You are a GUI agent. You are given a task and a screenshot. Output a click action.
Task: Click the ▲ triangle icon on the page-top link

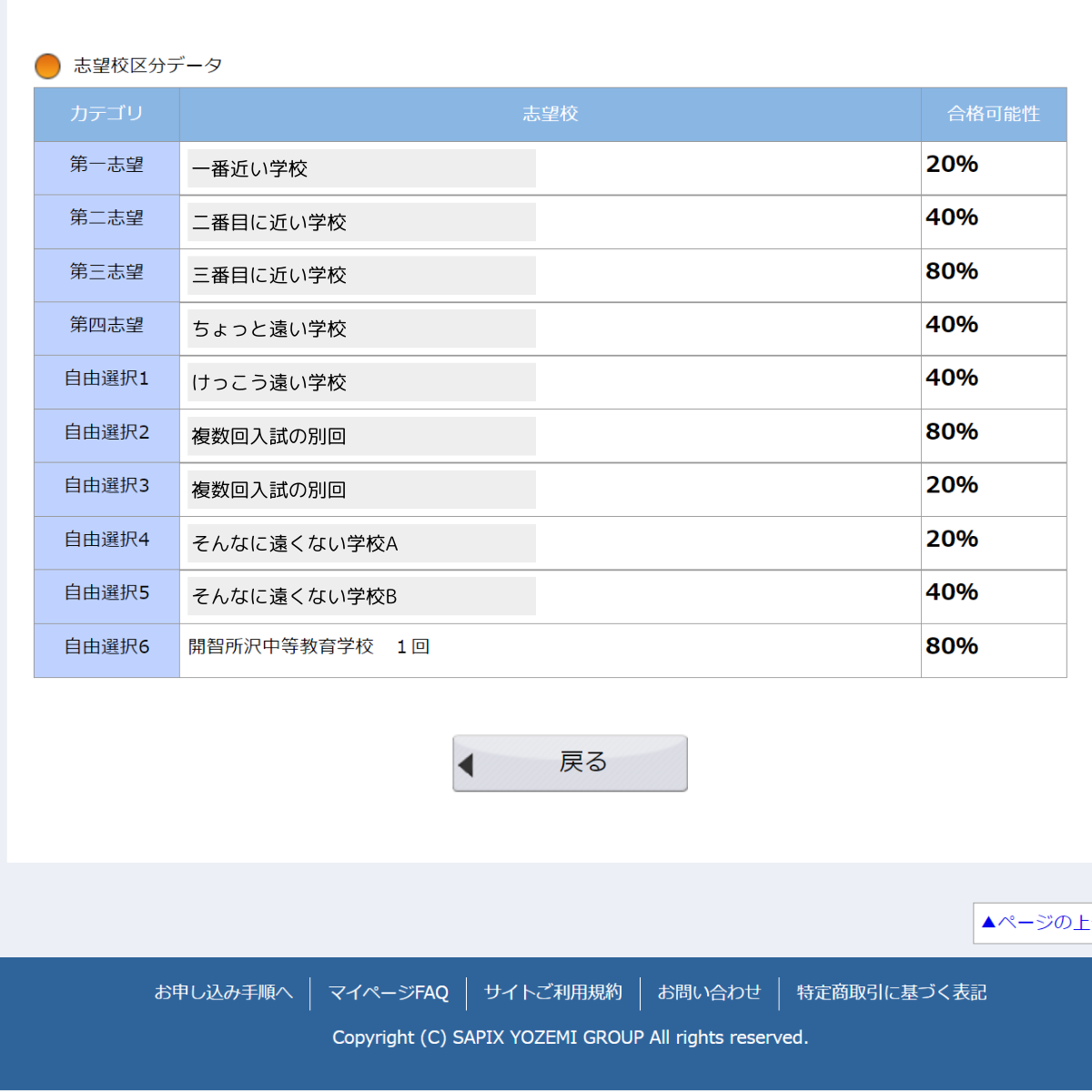(989, 924)
